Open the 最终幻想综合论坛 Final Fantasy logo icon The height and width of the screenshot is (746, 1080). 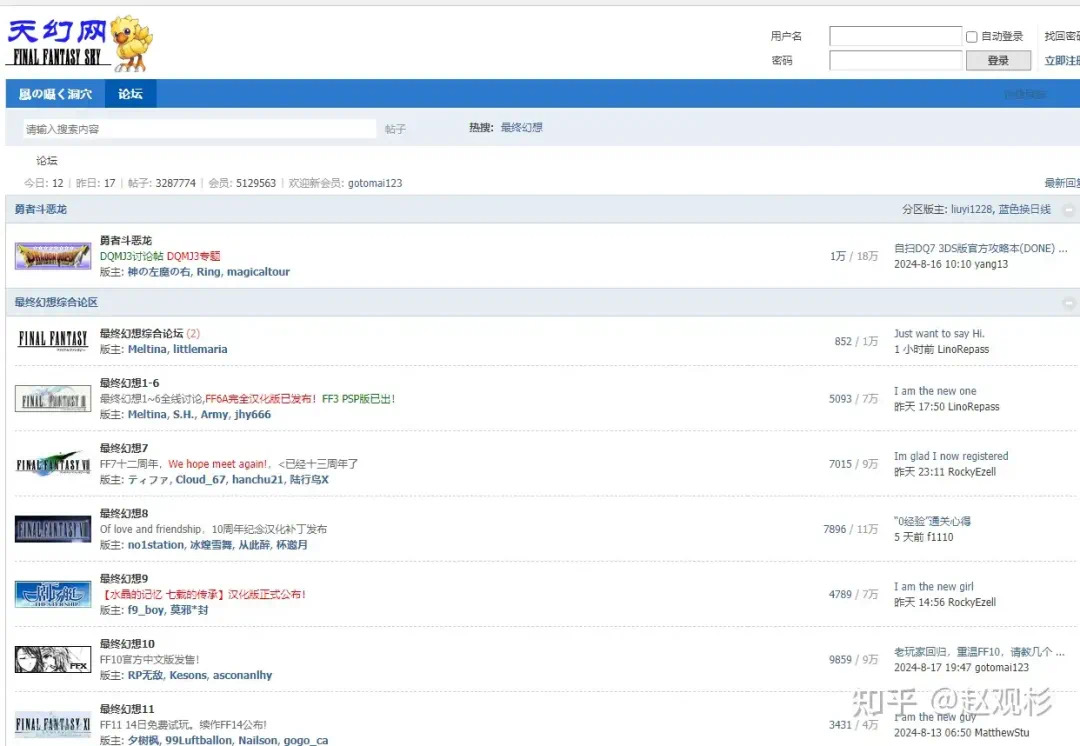[53, 340]
